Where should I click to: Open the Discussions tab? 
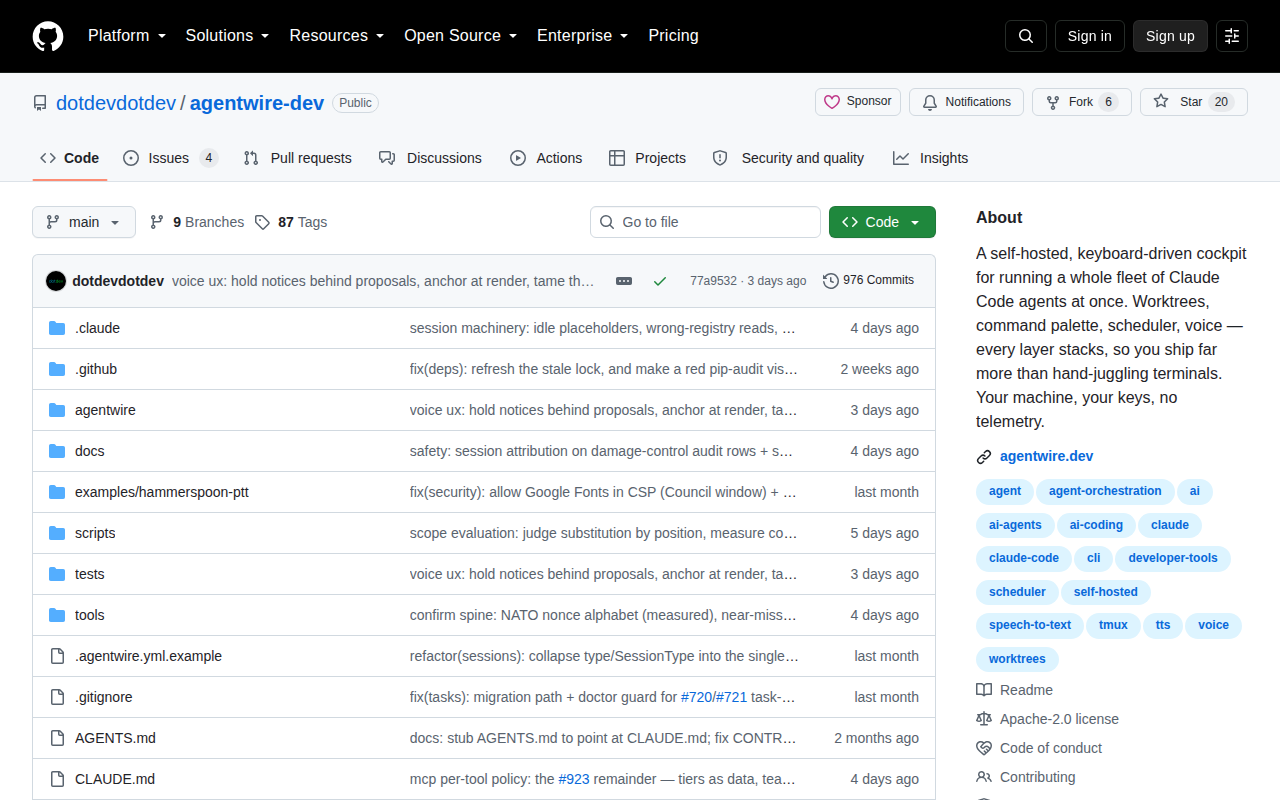pos(430,158)
